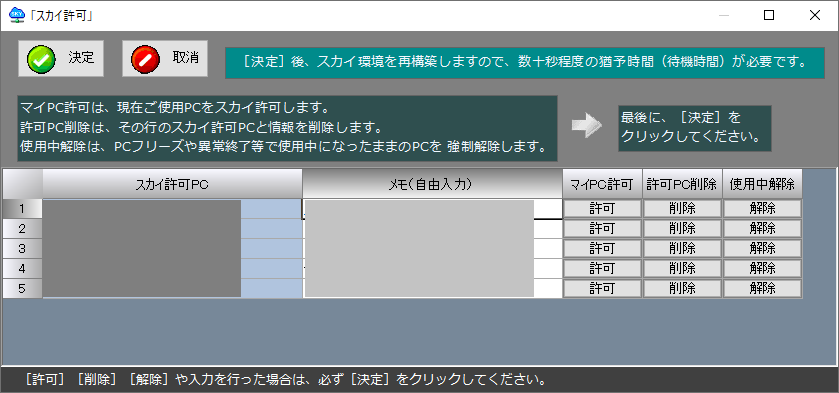Click the 使用中解除 column header
839x393 pixels.
click(762, 184)
